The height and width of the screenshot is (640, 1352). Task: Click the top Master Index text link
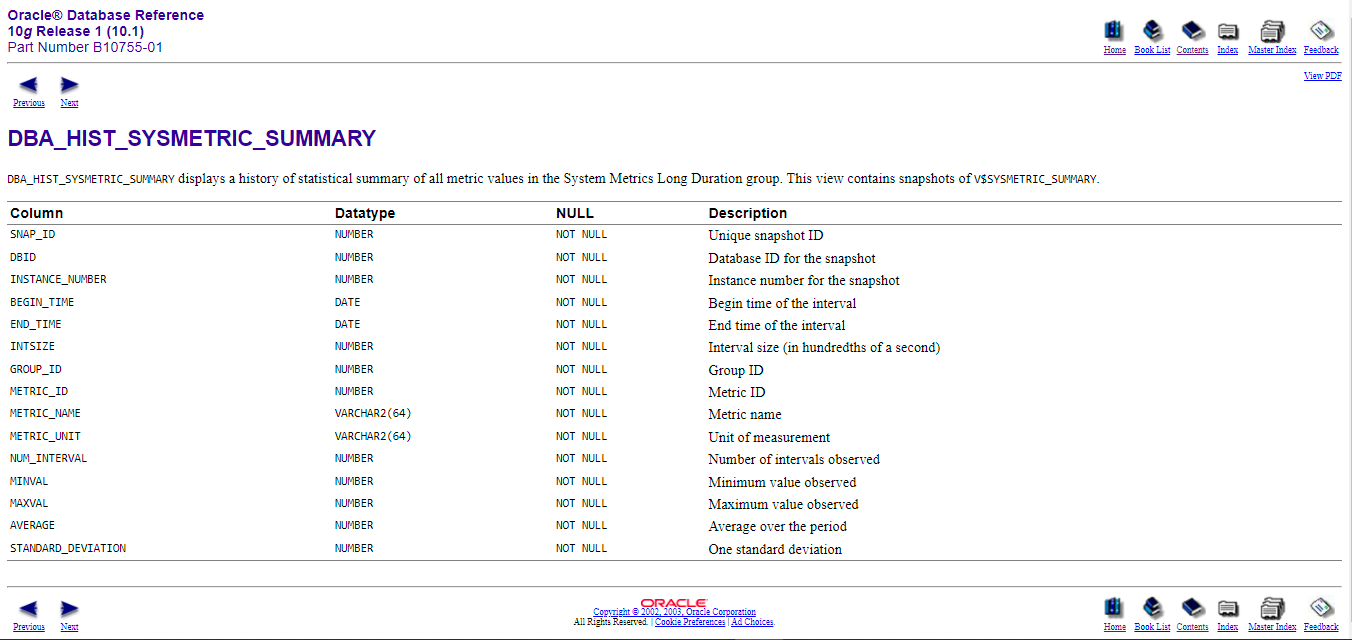1272,50
